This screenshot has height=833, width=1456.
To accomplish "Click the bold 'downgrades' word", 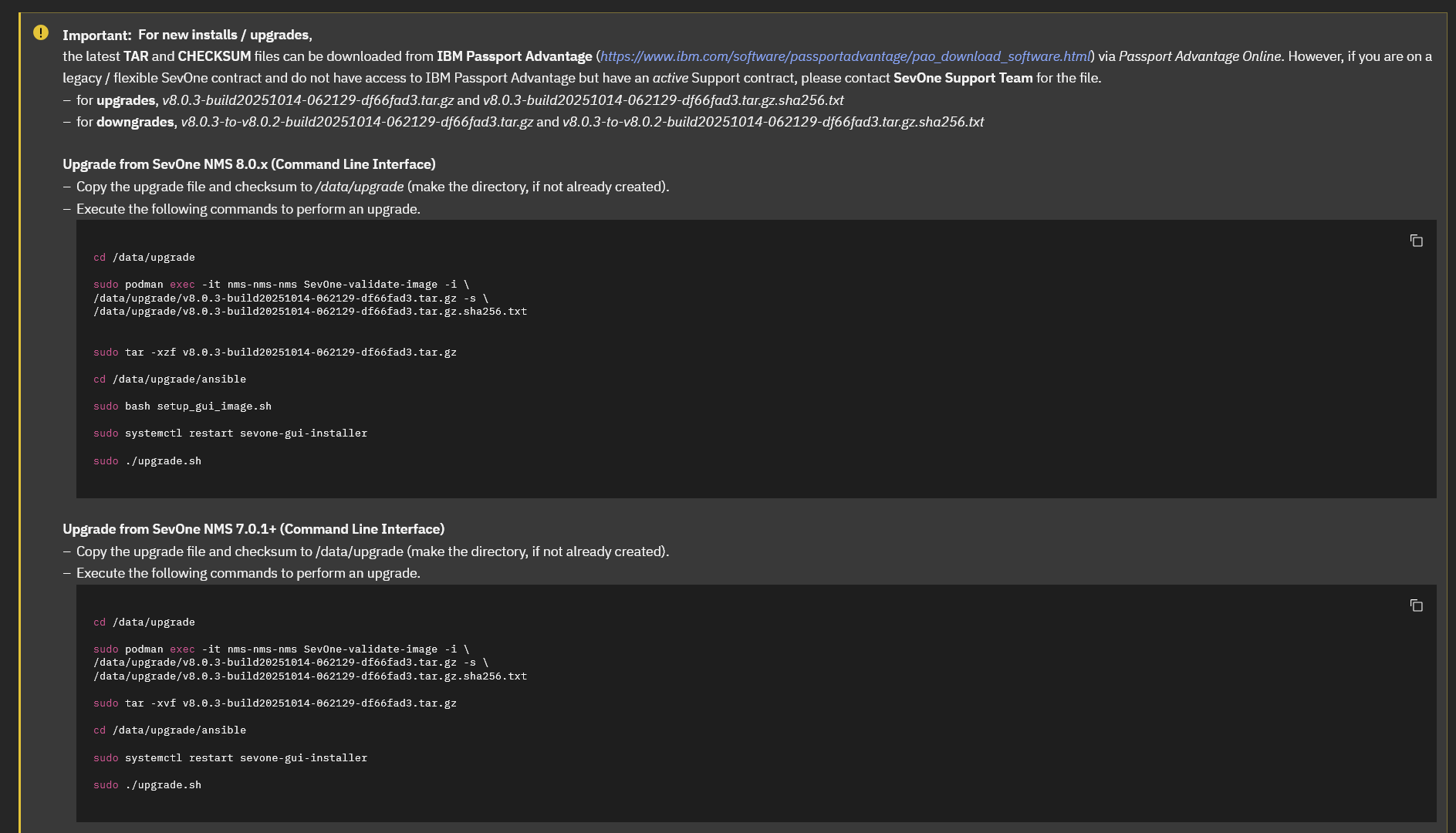I will (135, 122).
